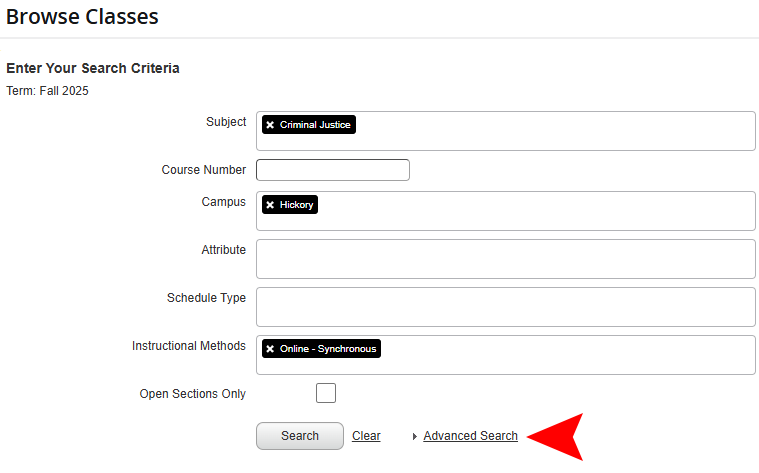Click the Attribute label

pos(224,250)
